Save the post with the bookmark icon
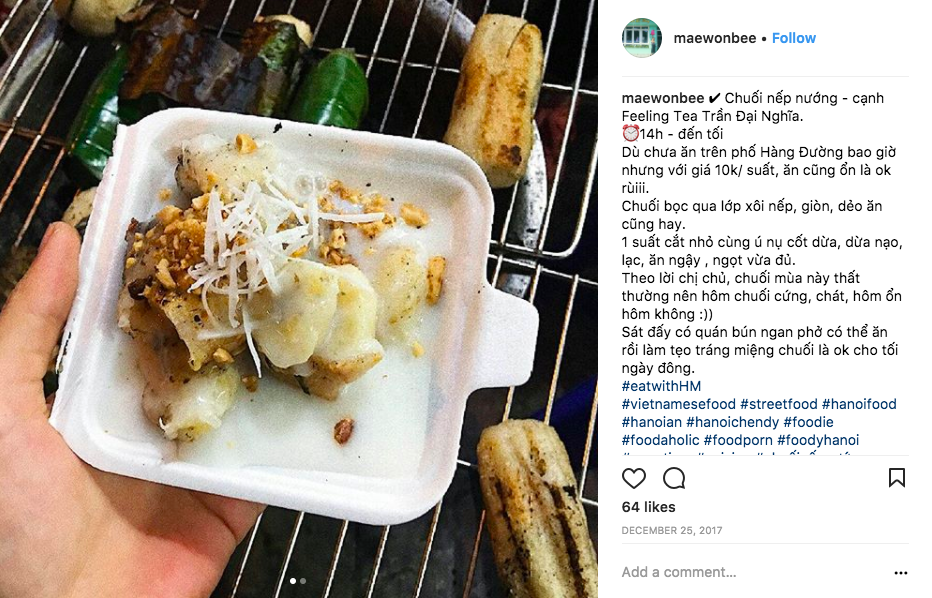 [896, 477]
